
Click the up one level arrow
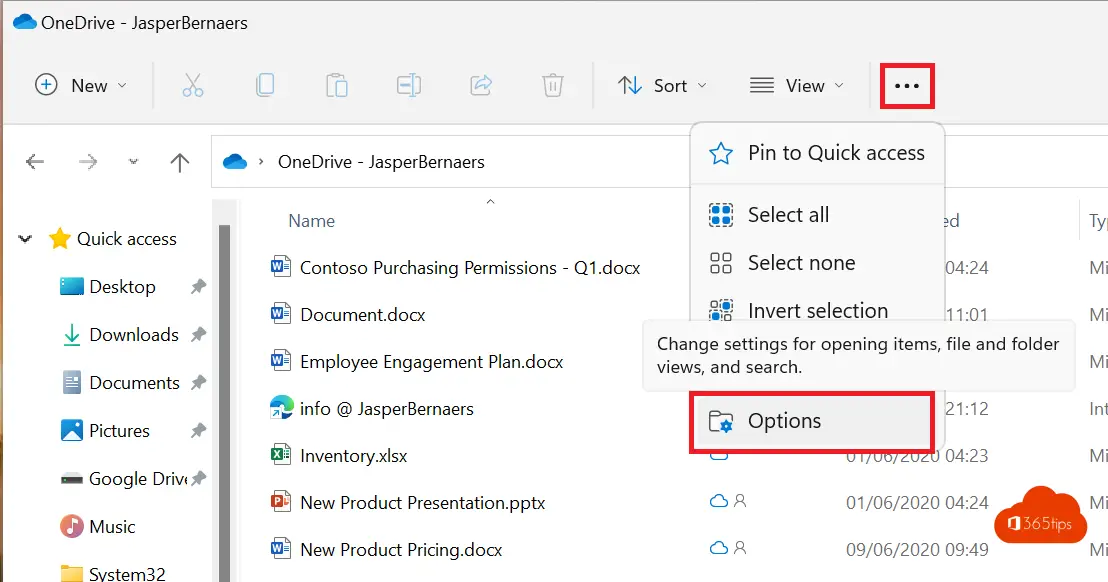pos(179,162)
